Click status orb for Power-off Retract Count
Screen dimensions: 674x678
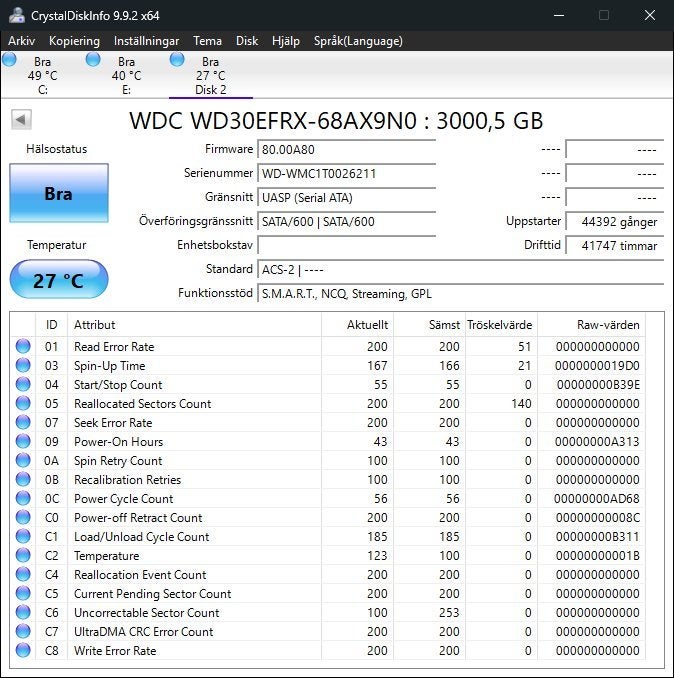(23, 517)
